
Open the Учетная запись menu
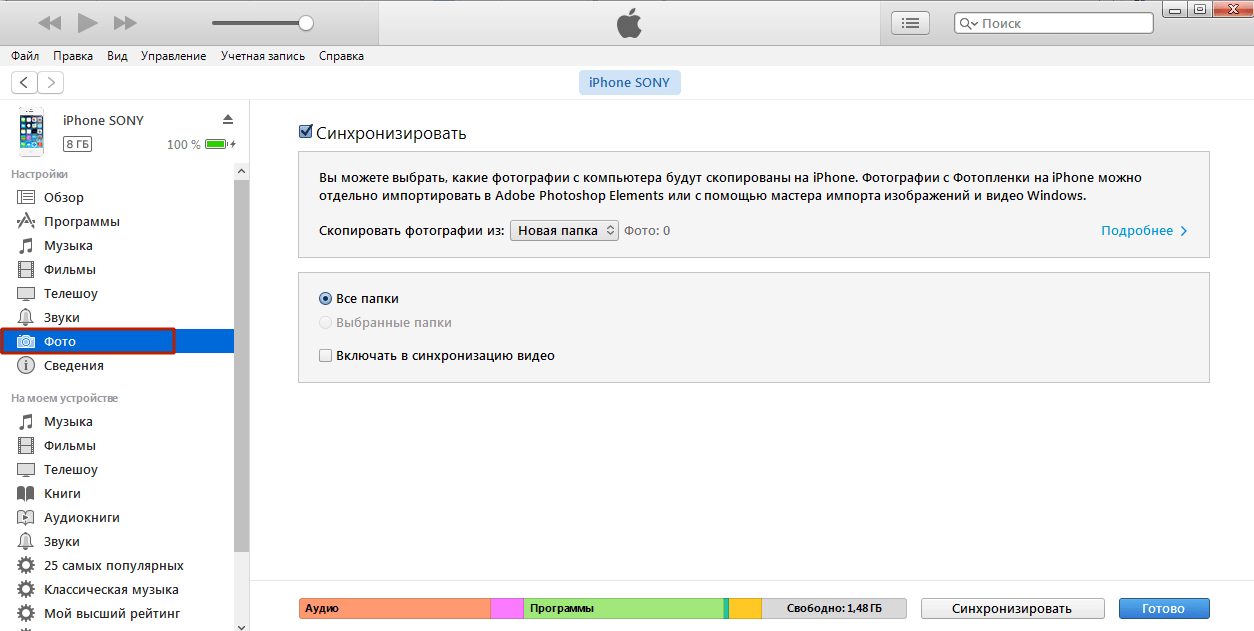(263, 56)
